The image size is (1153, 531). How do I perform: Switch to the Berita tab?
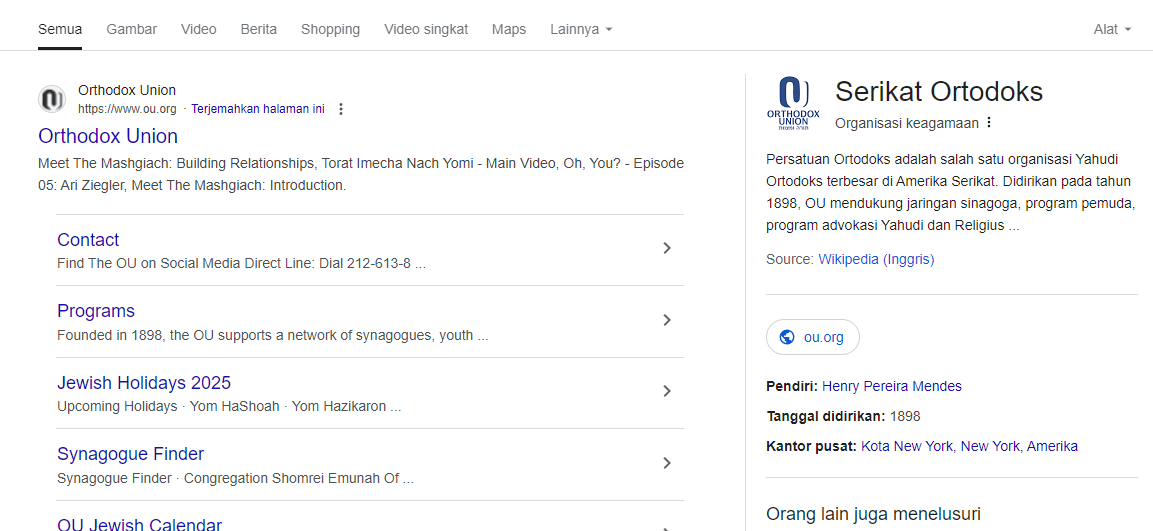tap(259, 29)
